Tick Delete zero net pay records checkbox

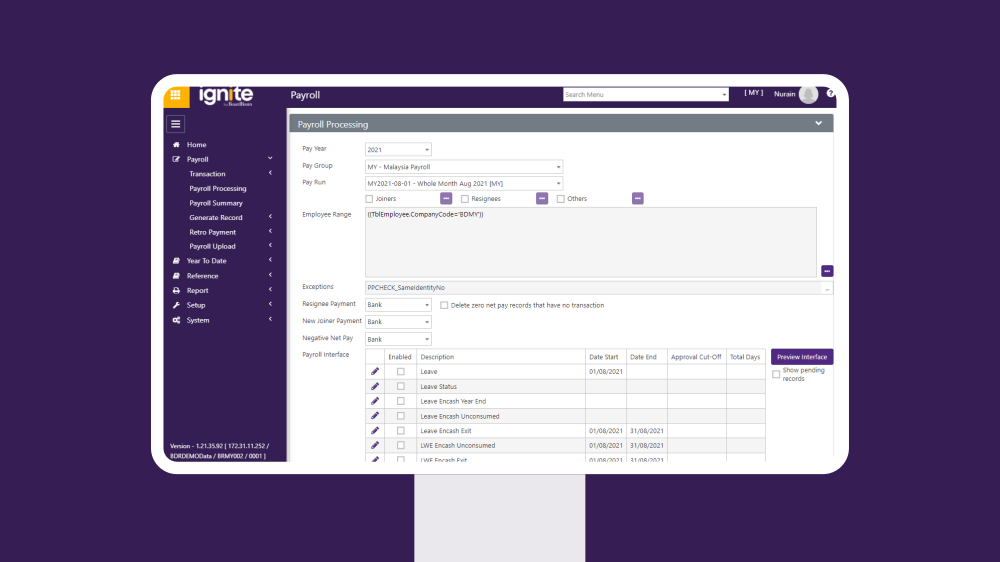(444, 305)
